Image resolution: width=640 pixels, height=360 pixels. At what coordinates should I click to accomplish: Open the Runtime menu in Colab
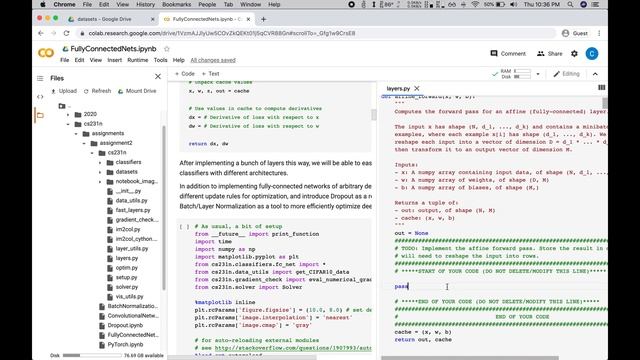click(138, 60)
